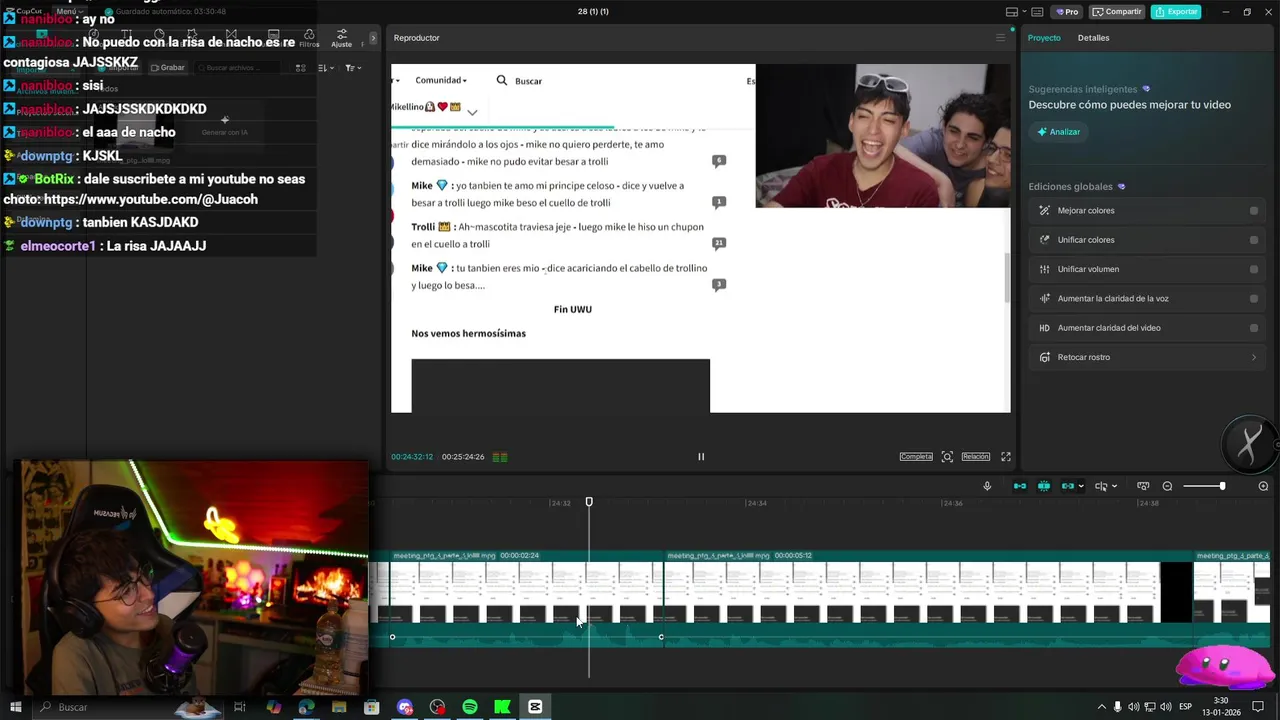This screenshot has width=1280, height=720.
Task: Click the preview axis split icon
Action: tap(1101, 486)
